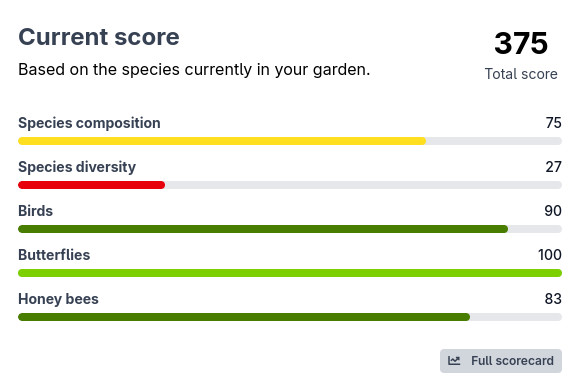Click the chart icon in Full scorecard
The image size is (588, 389).
pyautogui.click(x=454, y=361)
